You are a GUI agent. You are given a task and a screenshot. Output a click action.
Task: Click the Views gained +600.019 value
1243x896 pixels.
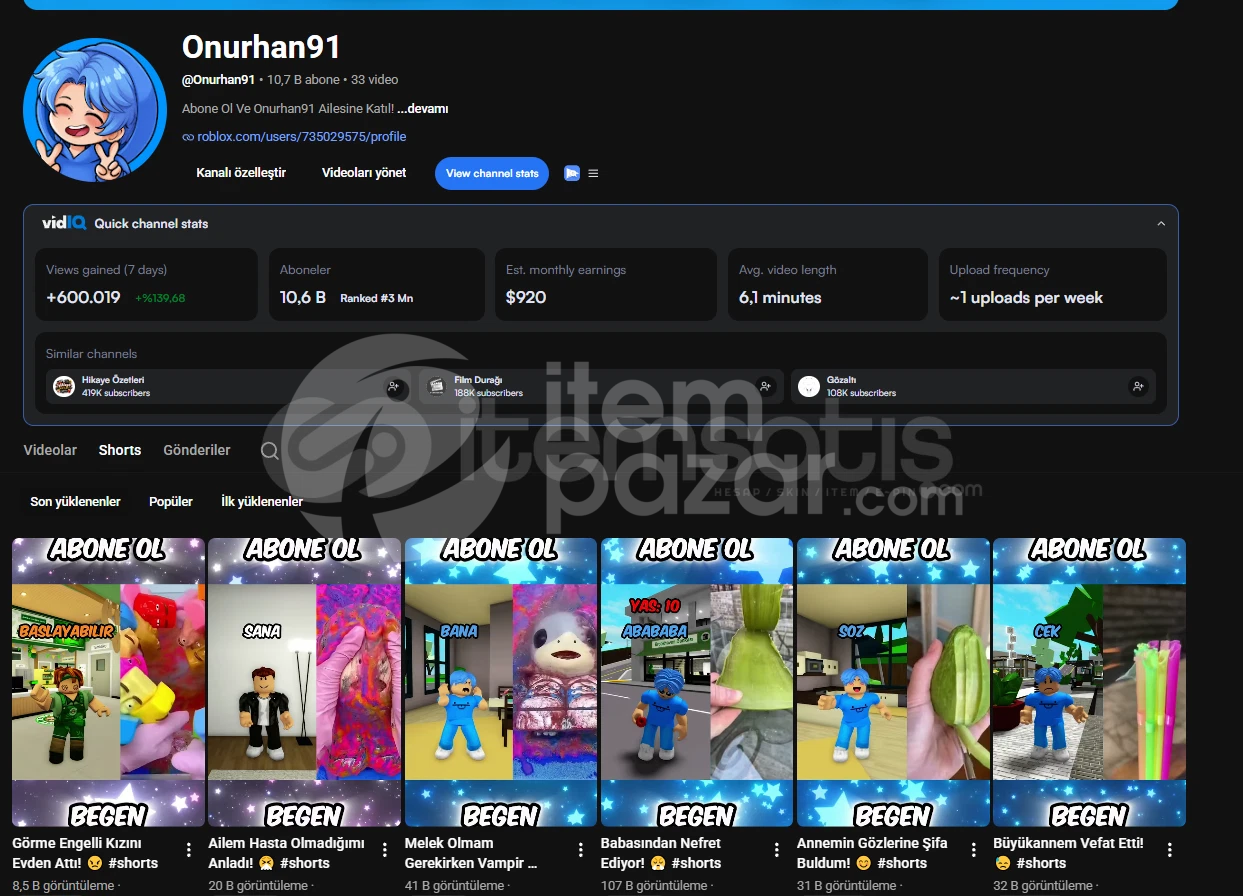pyautogui.click(x=83, y=298)
